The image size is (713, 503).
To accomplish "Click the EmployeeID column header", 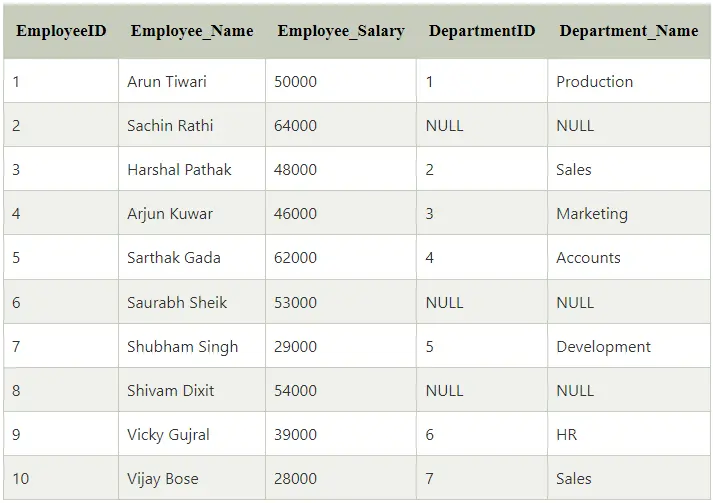I will point(61,31).
